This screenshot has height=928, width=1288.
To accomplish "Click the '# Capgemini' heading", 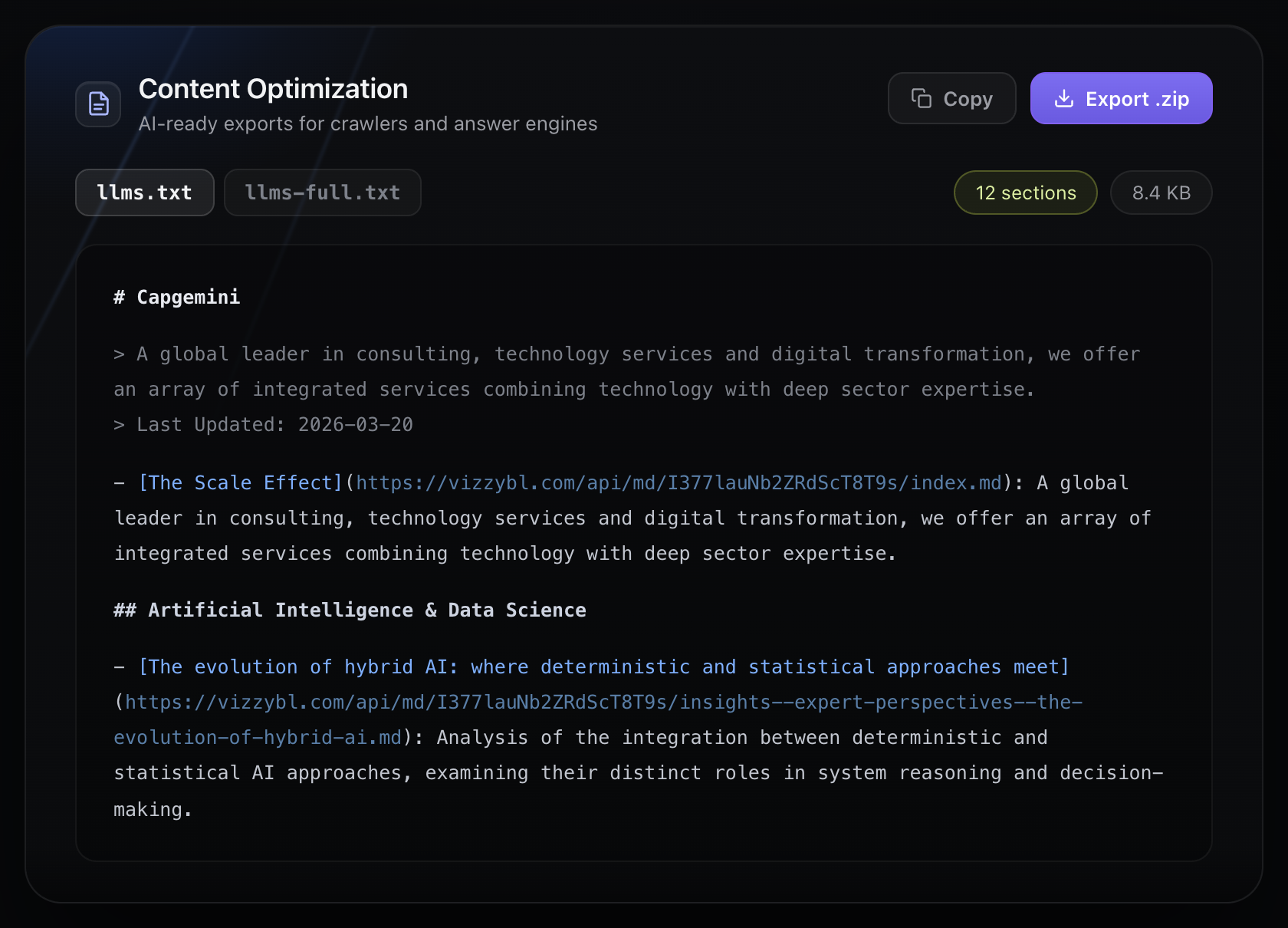I will tap(177, 297).
